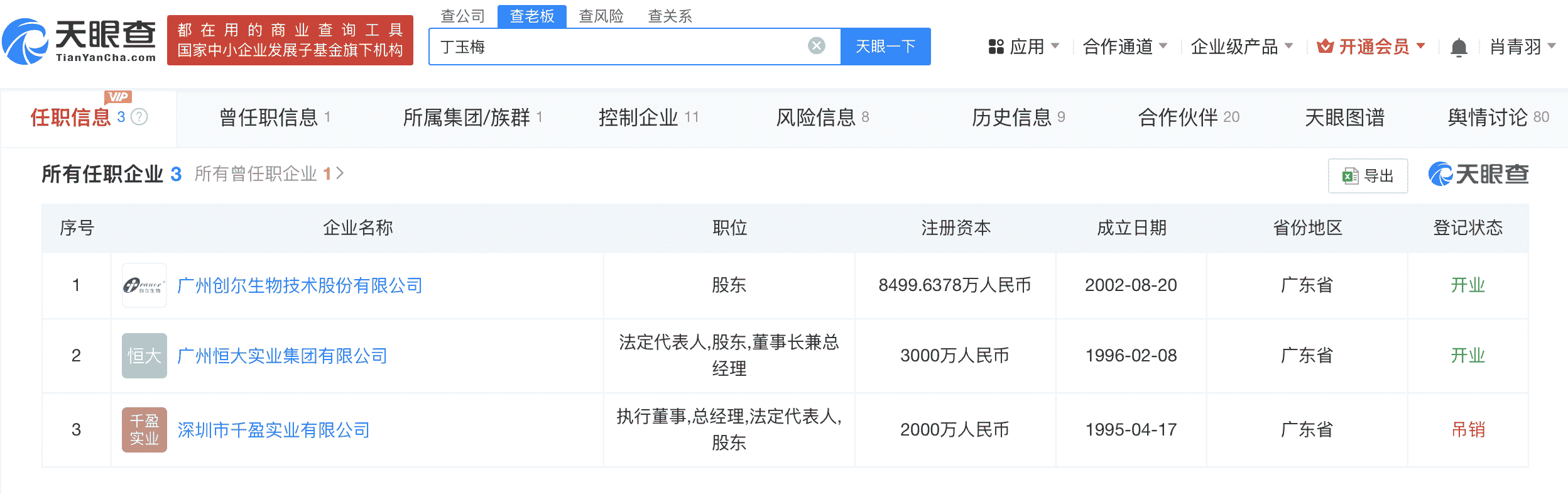Click the red 国家中小企业发展子基金 banner

click(x=290, y=40)
